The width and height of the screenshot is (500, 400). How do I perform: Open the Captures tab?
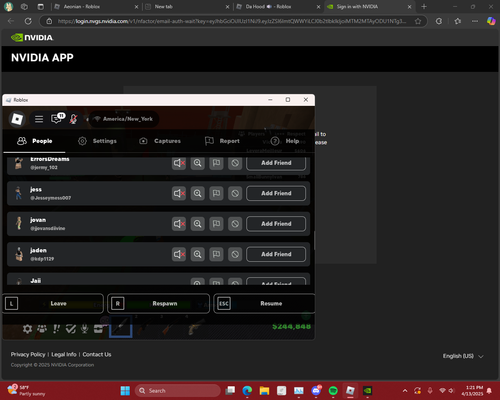(x=160, y=141)
